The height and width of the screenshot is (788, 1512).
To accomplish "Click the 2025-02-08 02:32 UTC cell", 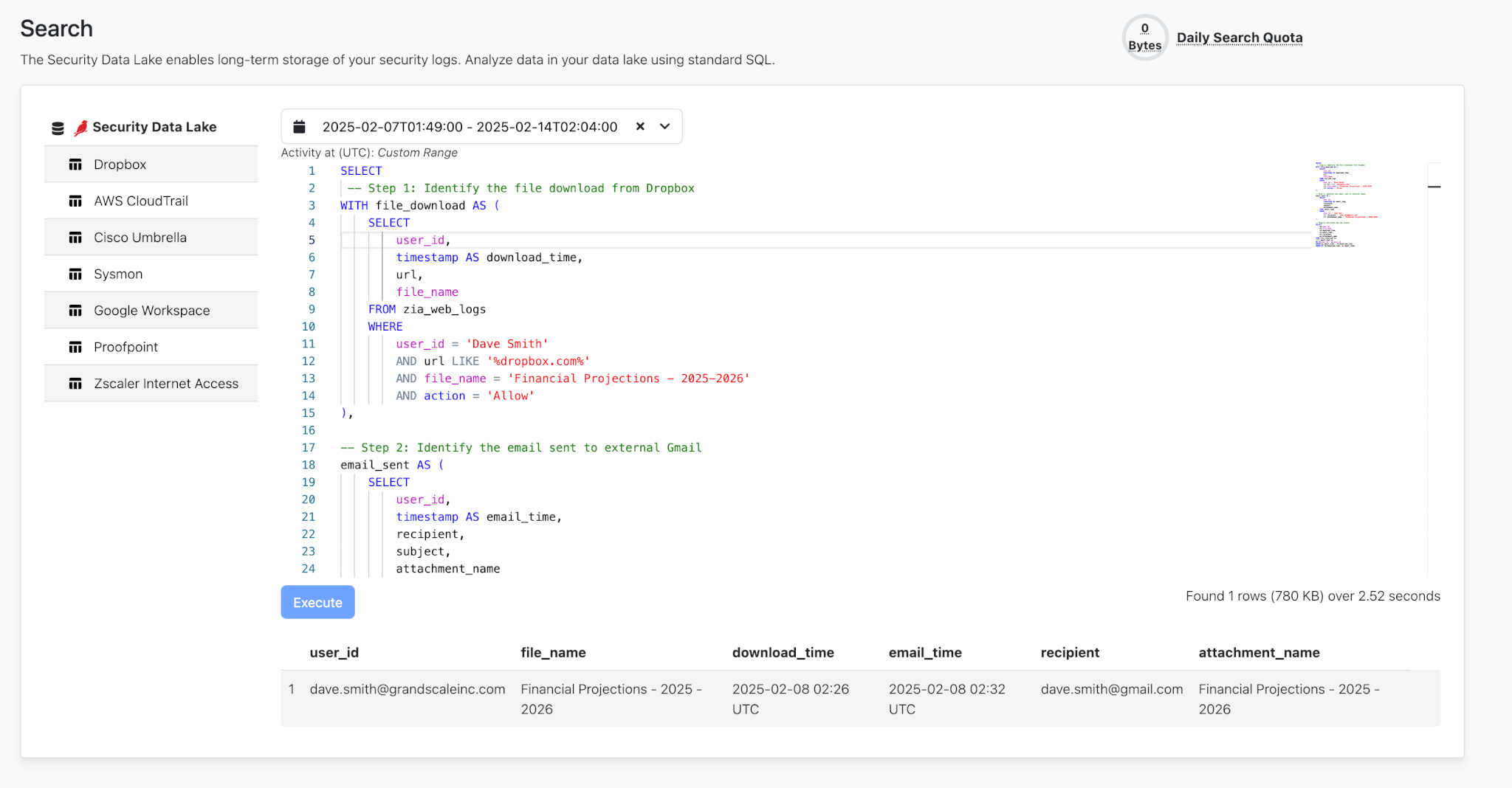I will coord(947,699).
